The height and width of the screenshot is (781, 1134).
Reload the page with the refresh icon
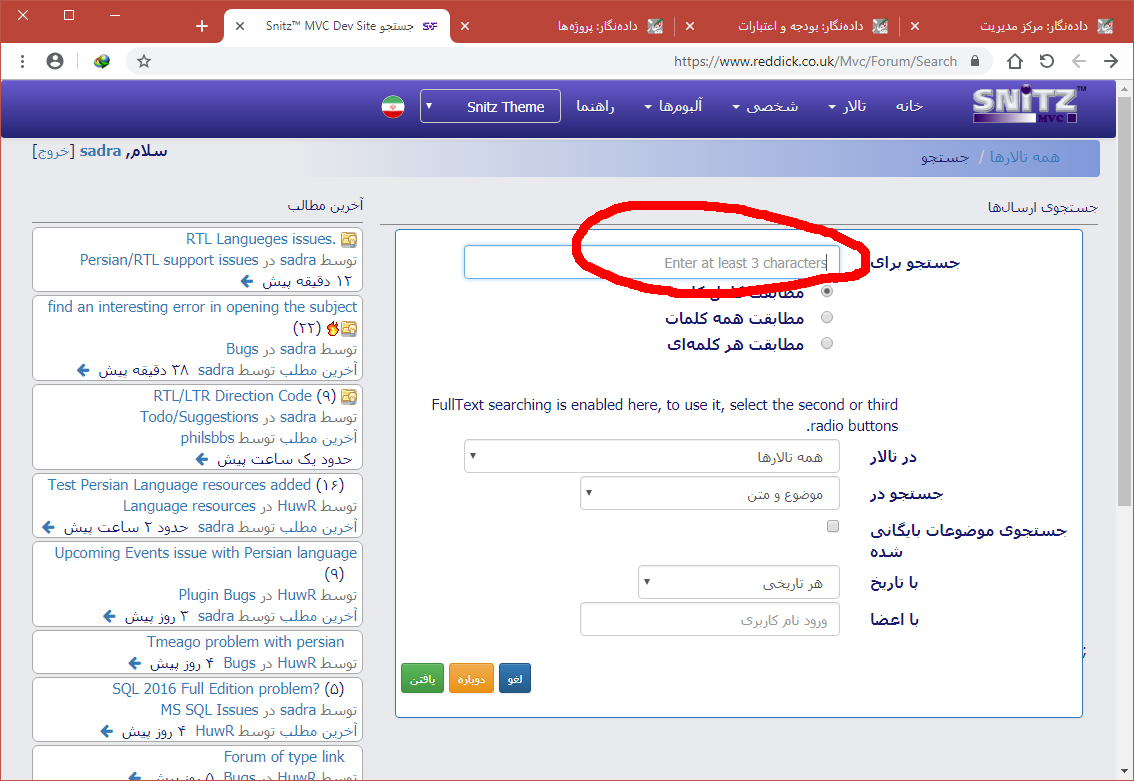(x=1047, y=61)
